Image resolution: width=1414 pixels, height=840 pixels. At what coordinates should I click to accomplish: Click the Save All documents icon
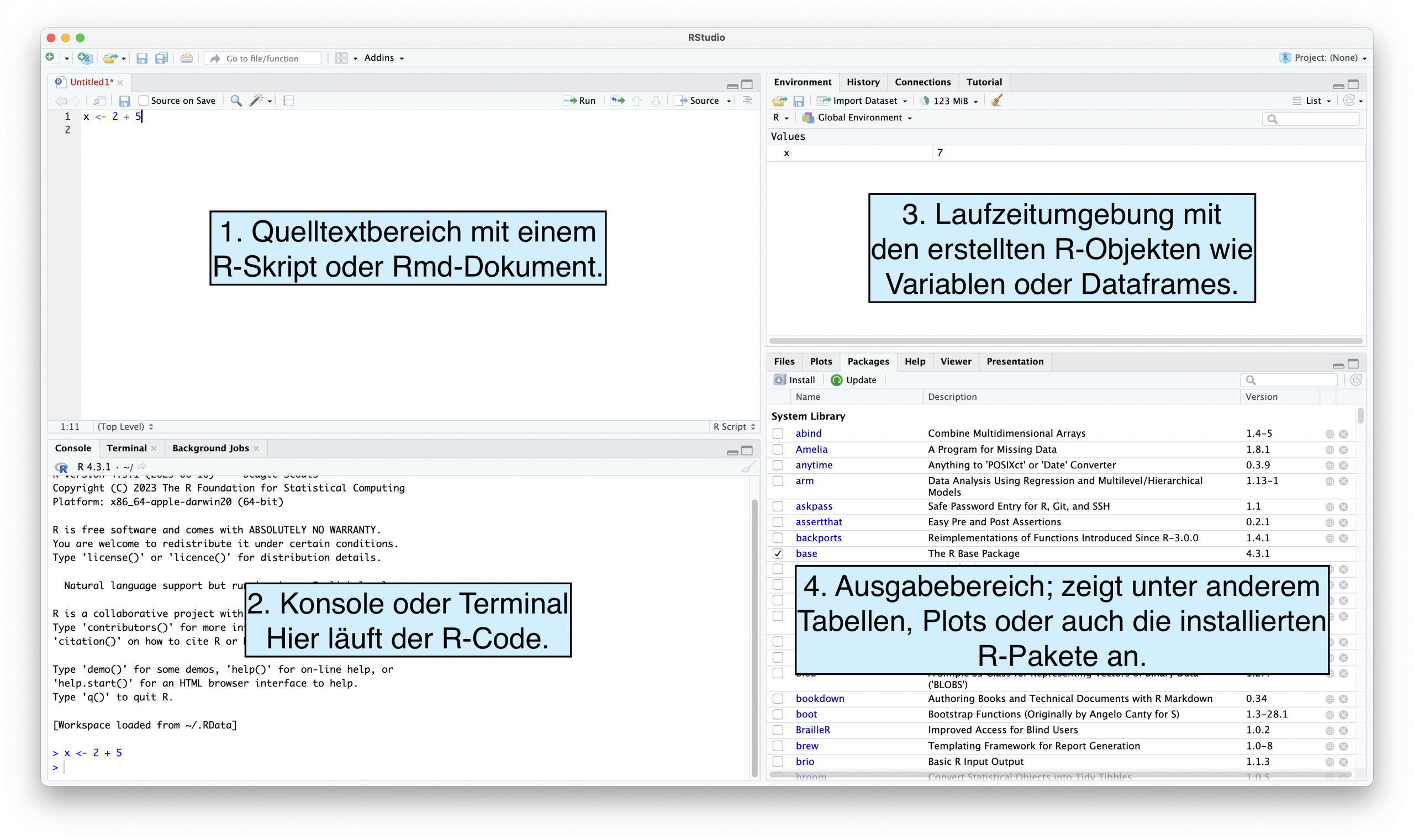click(161, 58)
